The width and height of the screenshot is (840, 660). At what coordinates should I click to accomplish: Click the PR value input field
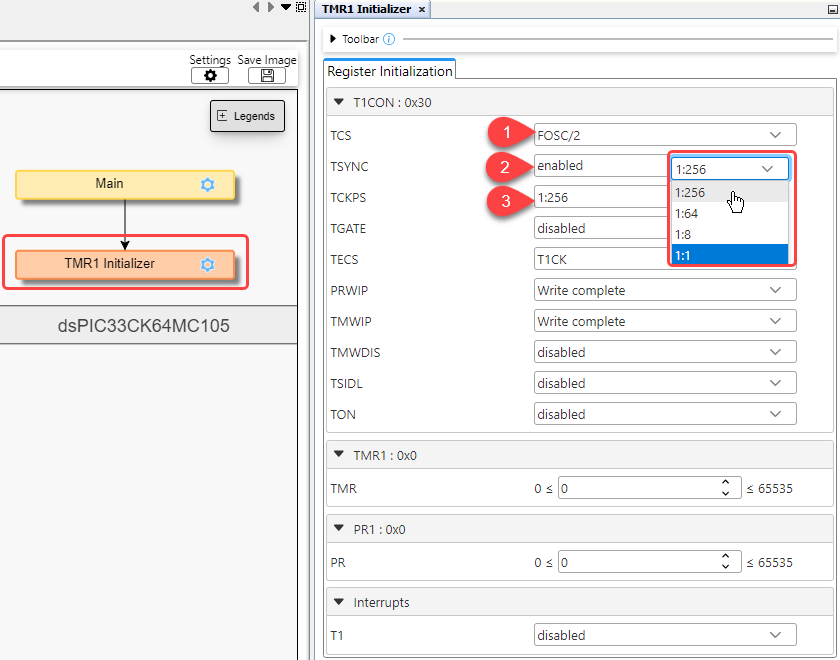tap(635, 563)
